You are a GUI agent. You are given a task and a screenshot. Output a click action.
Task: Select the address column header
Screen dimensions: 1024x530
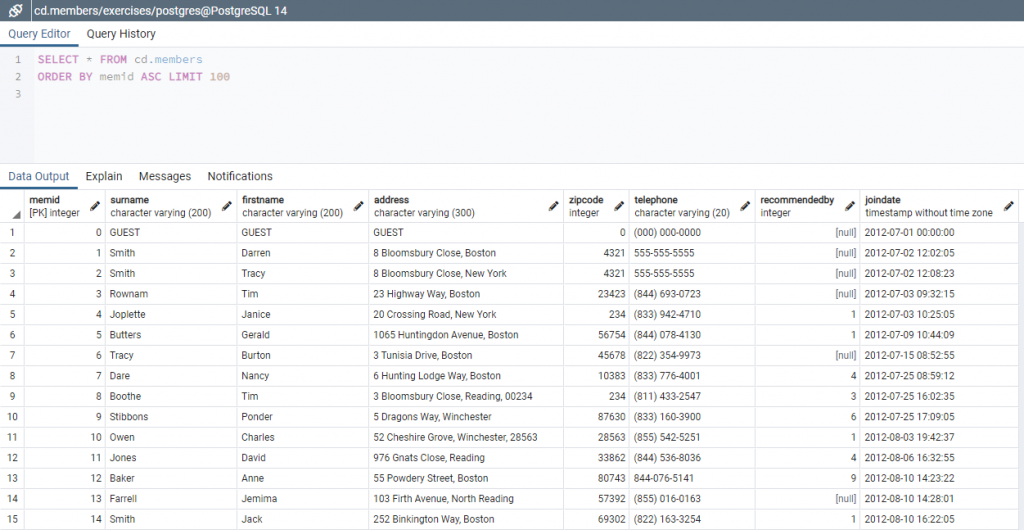pyautogui.click(x=466, y=206)
